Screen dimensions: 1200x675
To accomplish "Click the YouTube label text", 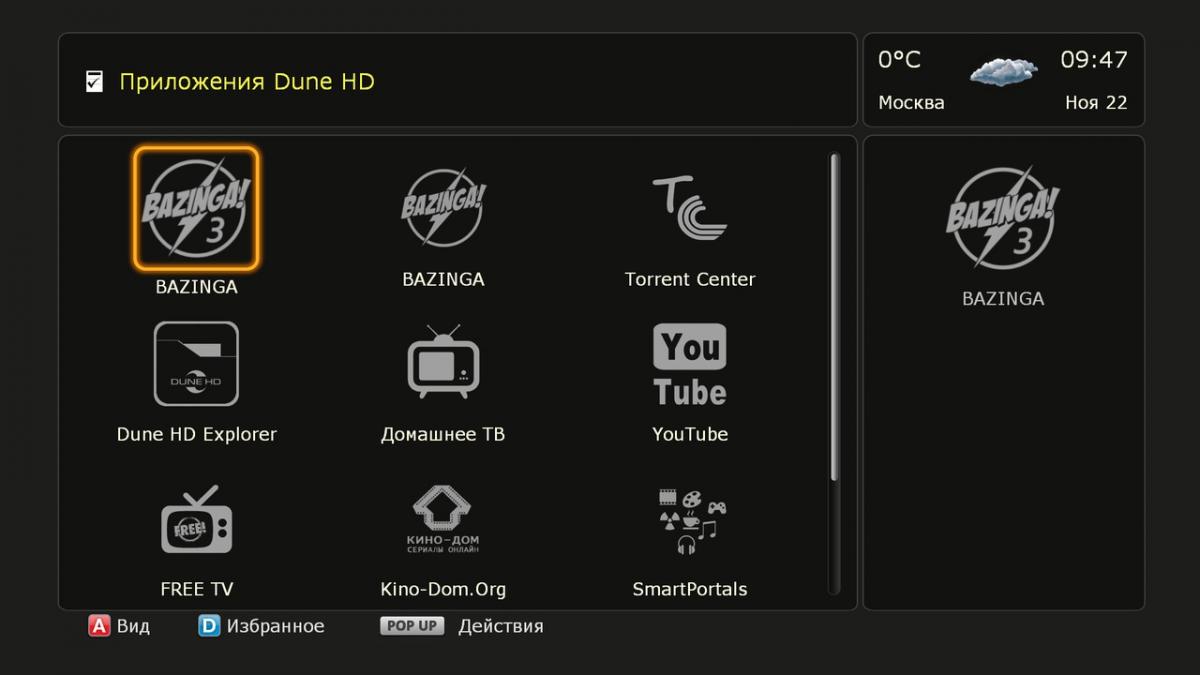I will pyautogui.click(x=690, y=435).
